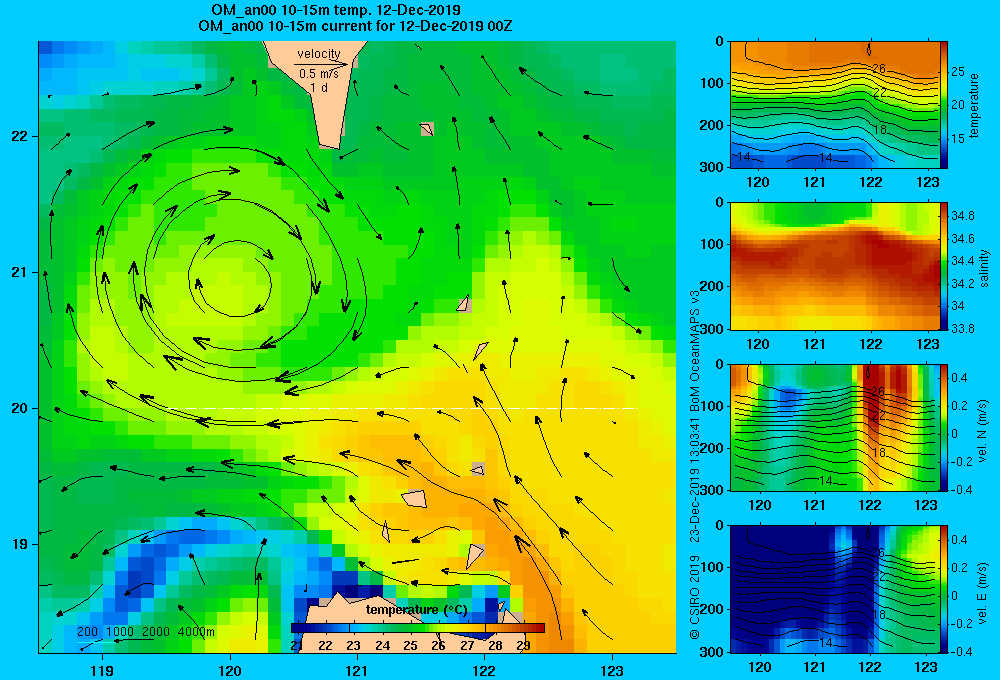Click the "0.5 m/s" velocity scale text
The height and width of the screenshot is (680, 1000).
[319, 74]
